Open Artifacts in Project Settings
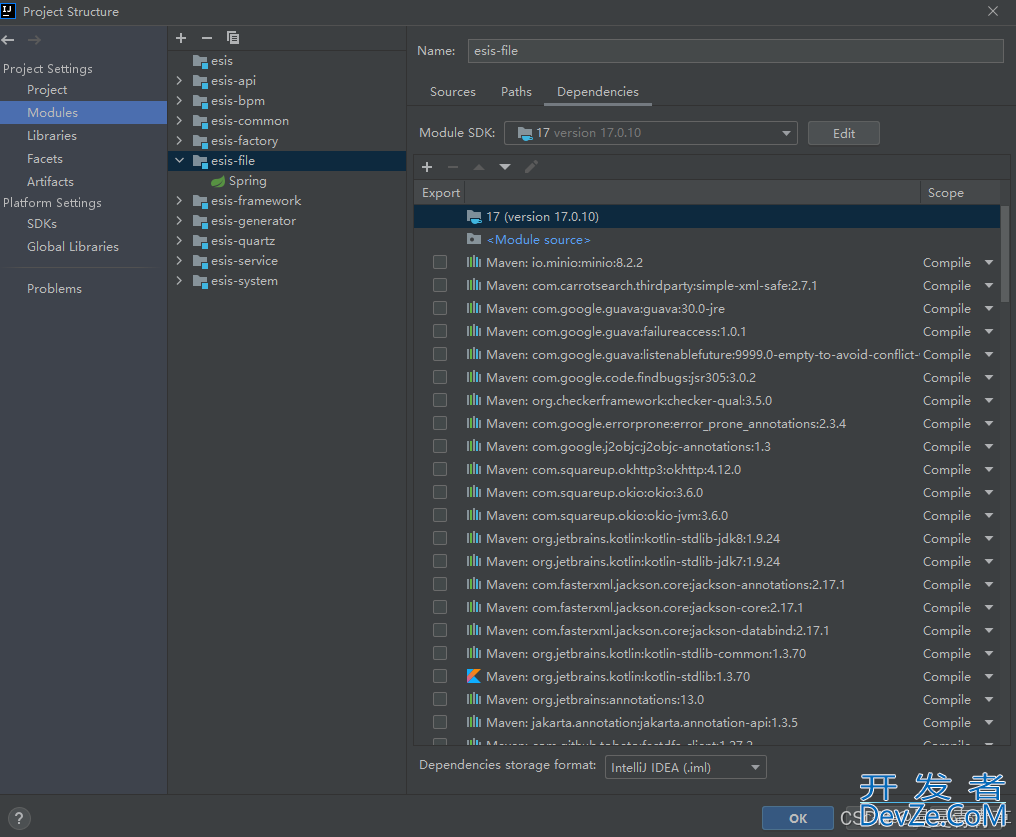 tap(50, 182)
